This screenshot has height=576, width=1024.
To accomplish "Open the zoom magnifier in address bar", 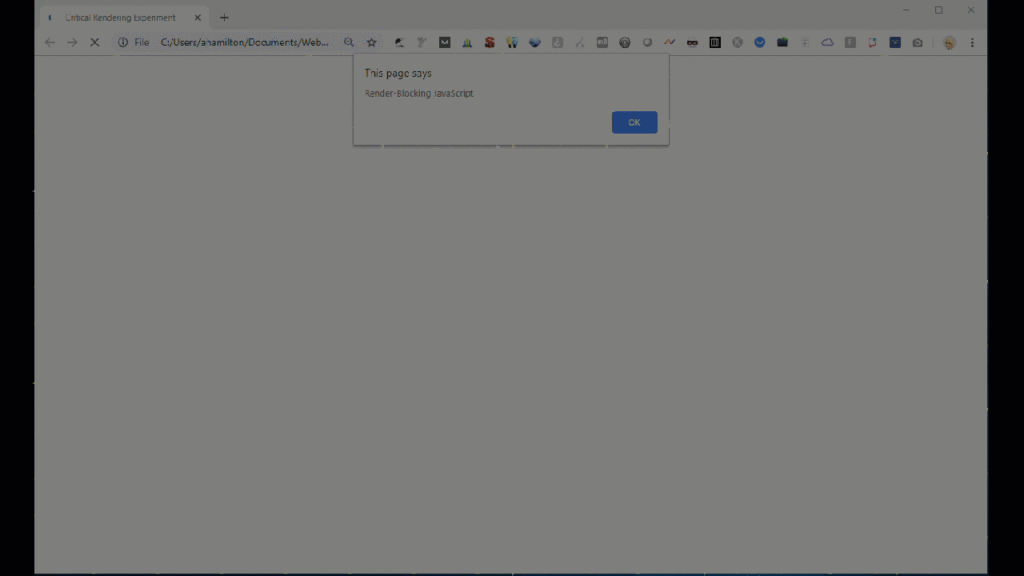I will pyautogui.click(x=349, y=43).
